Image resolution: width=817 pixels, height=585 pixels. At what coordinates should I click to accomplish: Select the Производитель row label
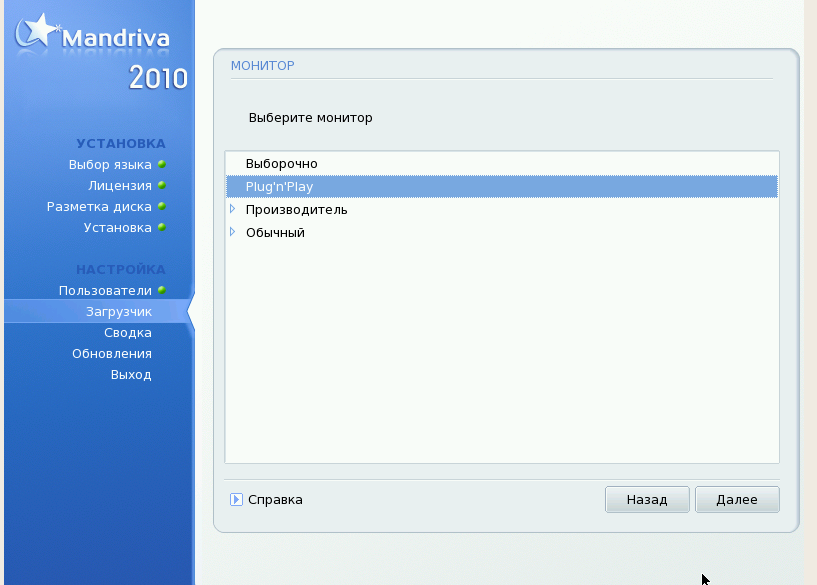point(296,209)
